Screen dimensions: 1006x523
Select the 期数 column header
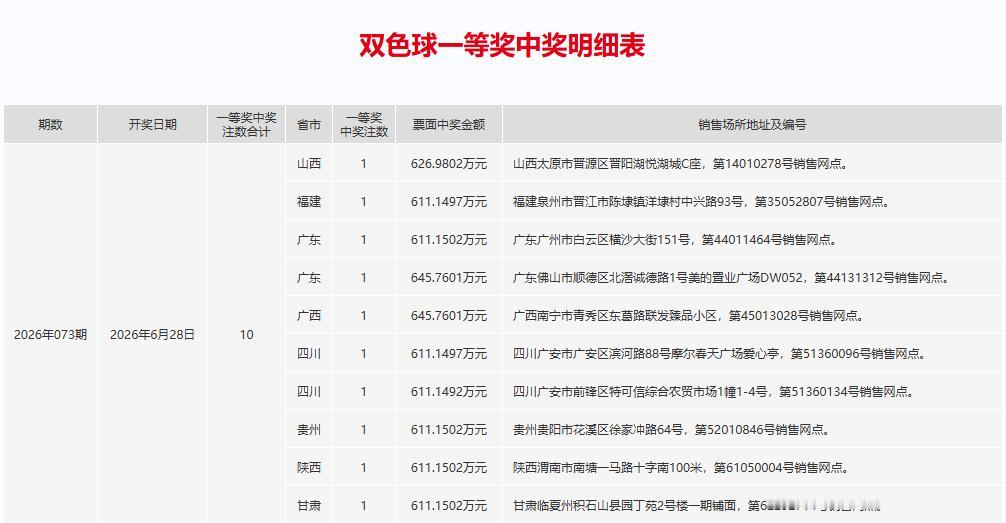(50, 124)
